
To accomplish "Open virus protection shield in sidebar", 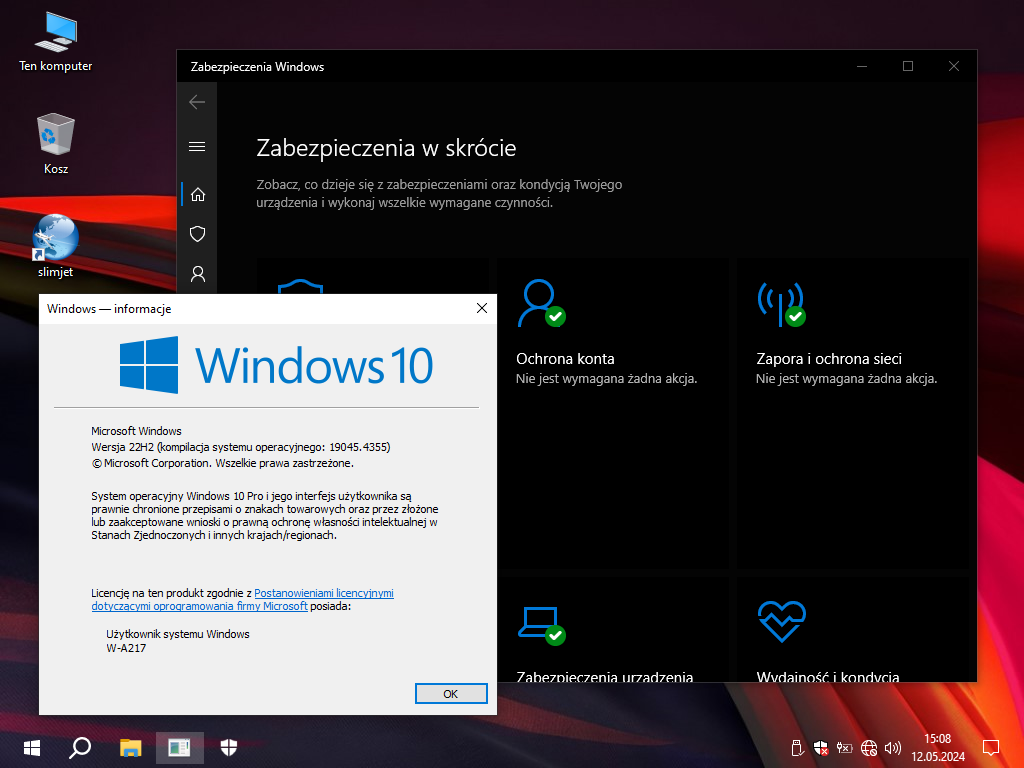I will tap(197, 234).
